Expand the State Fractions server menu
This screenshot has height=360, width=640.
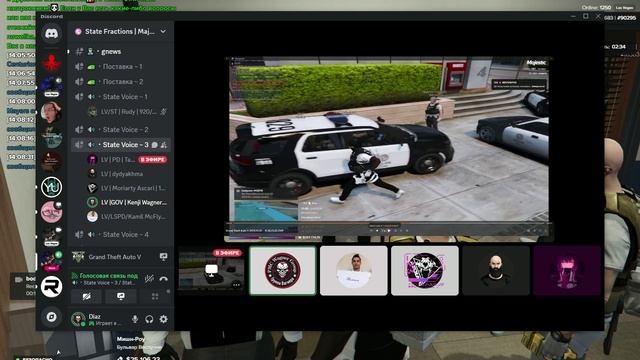point(163,31)
